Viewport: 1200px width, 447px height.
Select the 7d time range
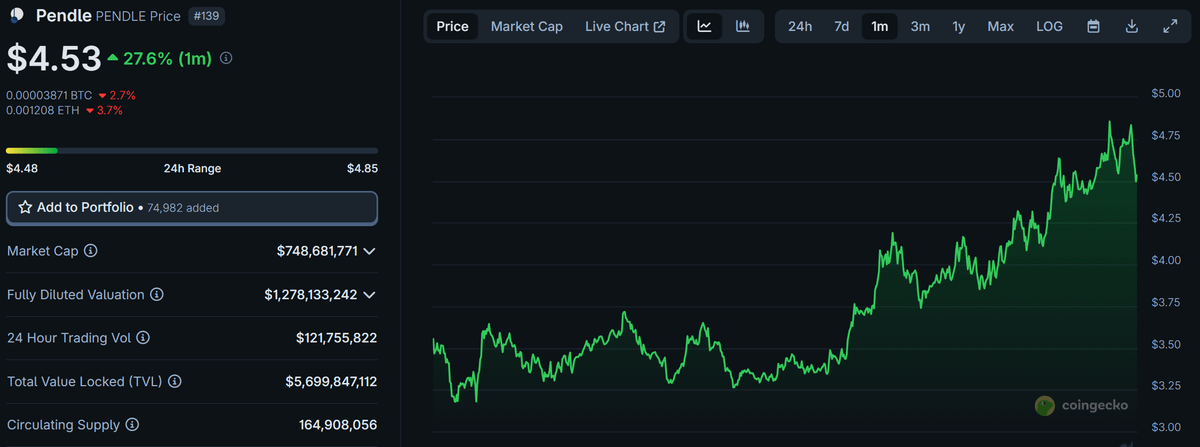click(x=842, y=26)
